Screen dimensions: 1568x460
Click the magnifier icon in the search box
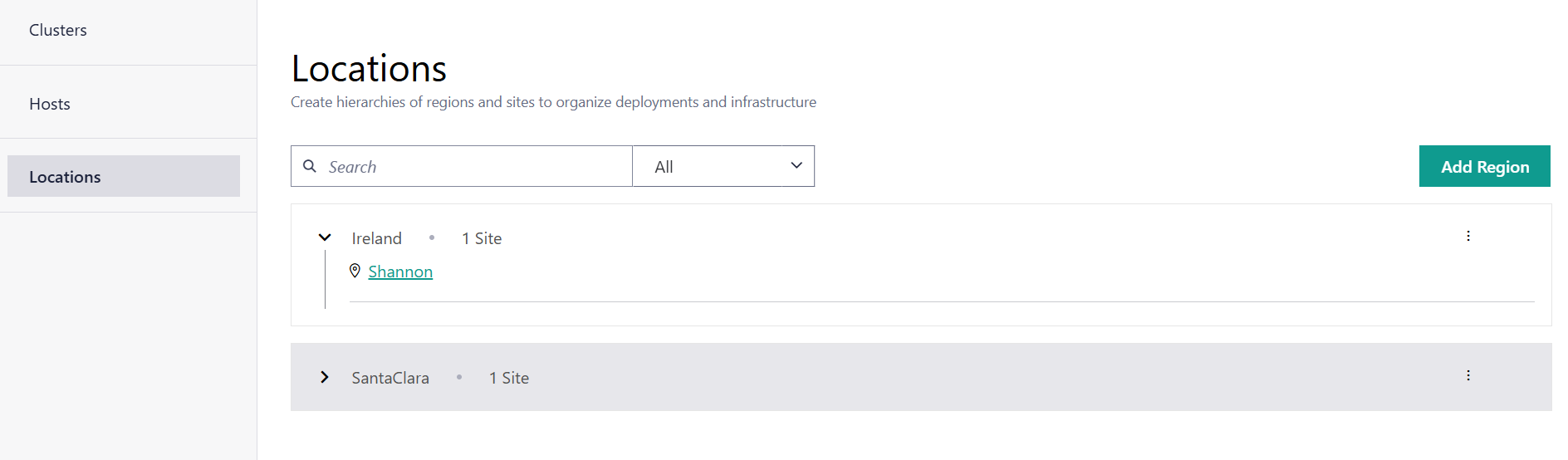pos(310,166)
